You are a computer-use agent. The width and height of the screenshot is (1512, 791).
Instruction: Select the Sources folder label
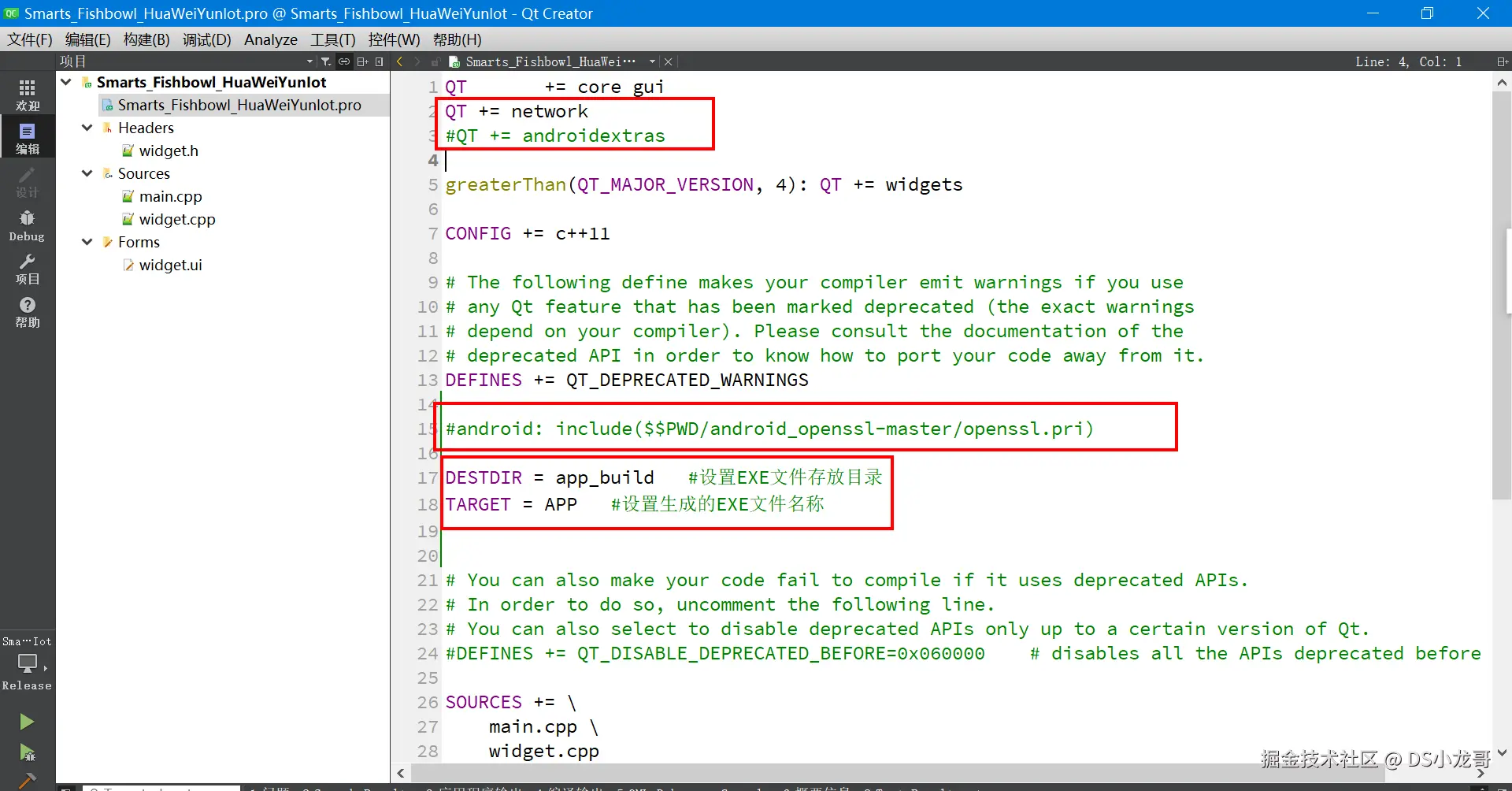coord(144,173)
